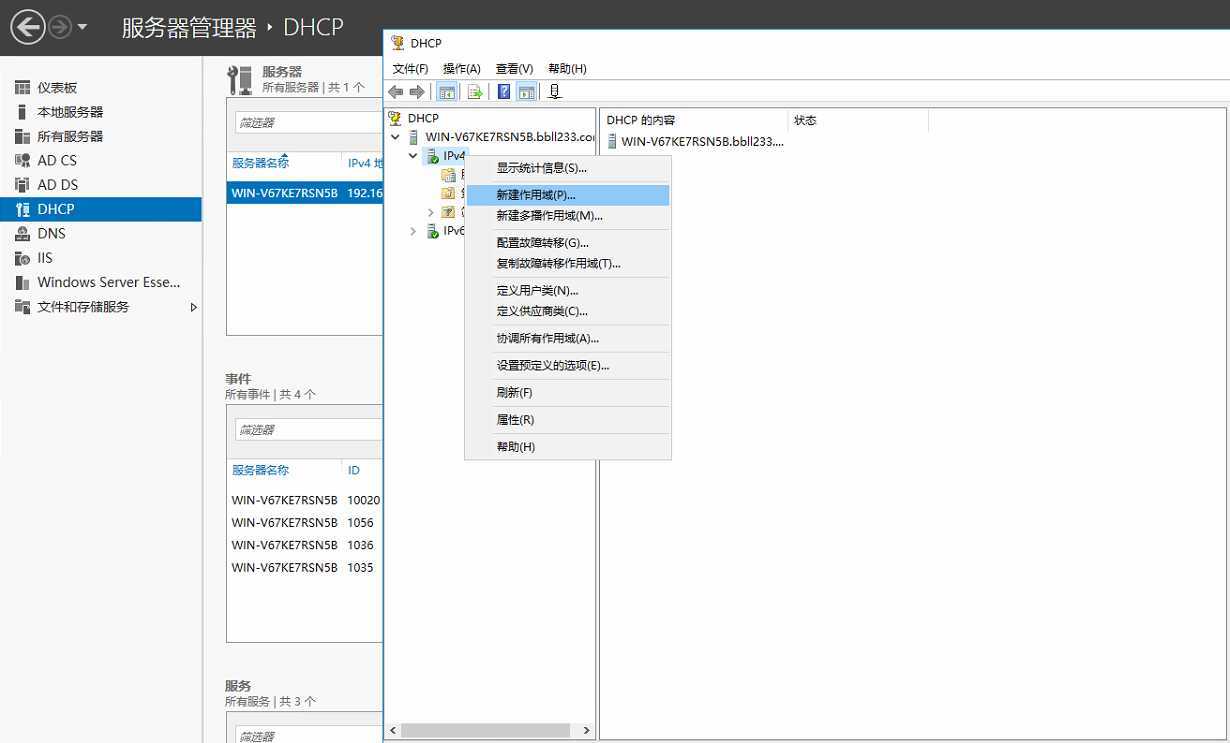The image size is (1230, 743).
Task: Select event row with ID 1036
Action: click(x=305, y=545)
